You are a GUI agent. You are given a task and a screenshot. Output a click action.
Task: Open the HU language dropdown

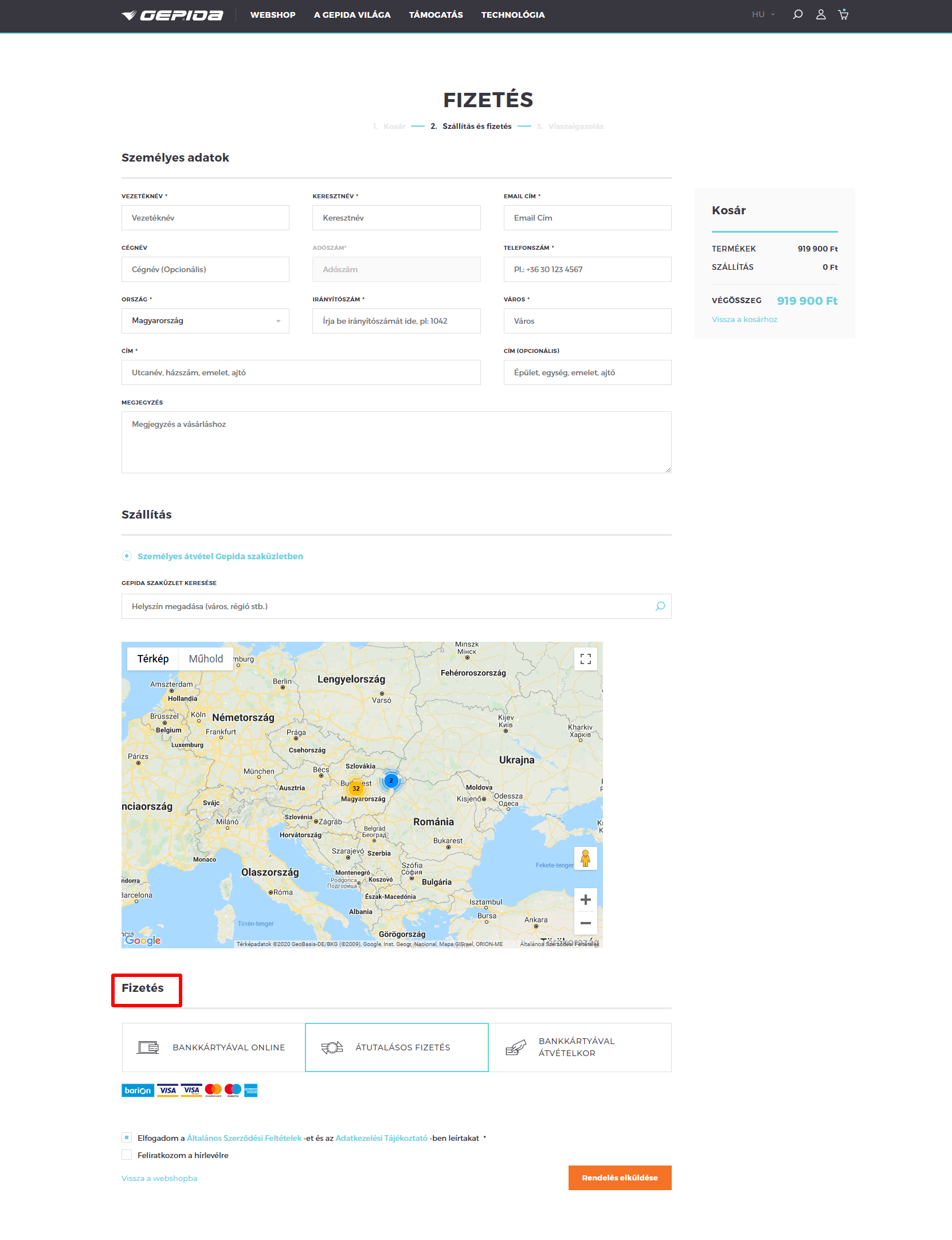coord(763,15)
